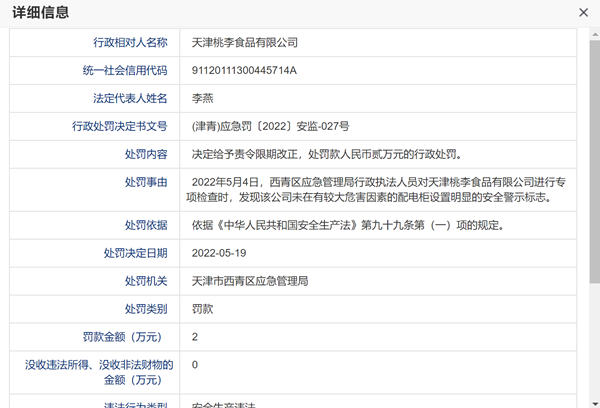Select the fine amount value 2
Screen dimensions: 600x408
tap(195, 337)
